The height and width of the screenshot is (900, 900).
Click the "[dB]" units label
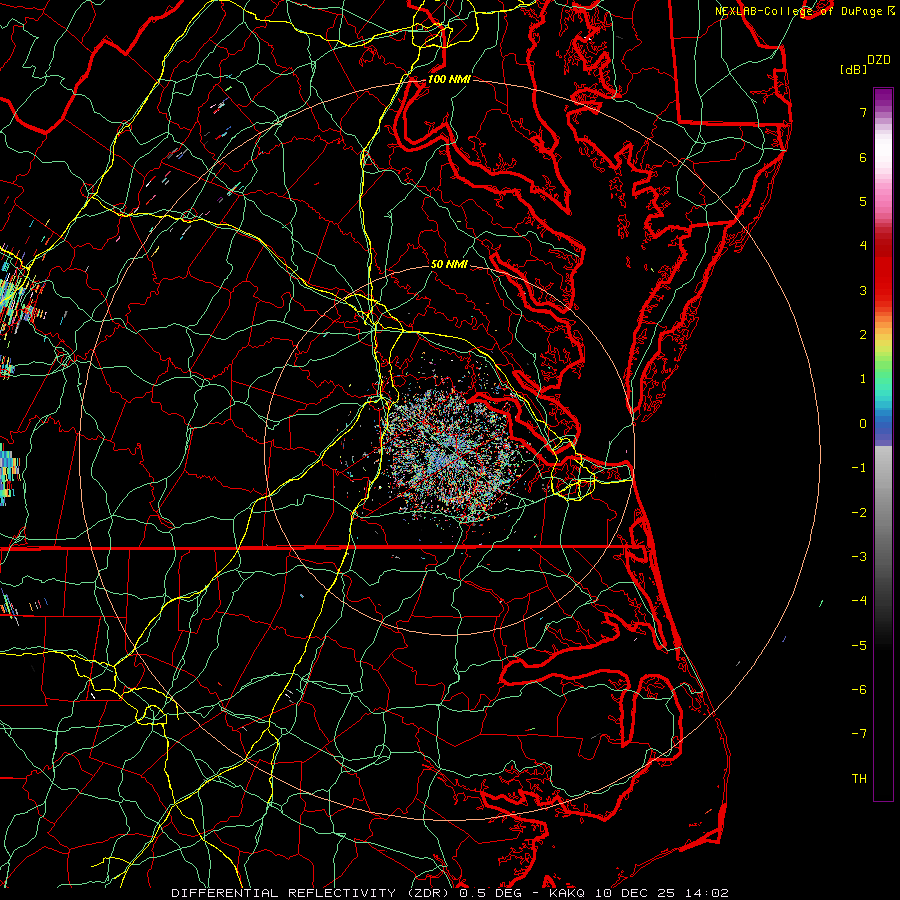pos(853,69)
